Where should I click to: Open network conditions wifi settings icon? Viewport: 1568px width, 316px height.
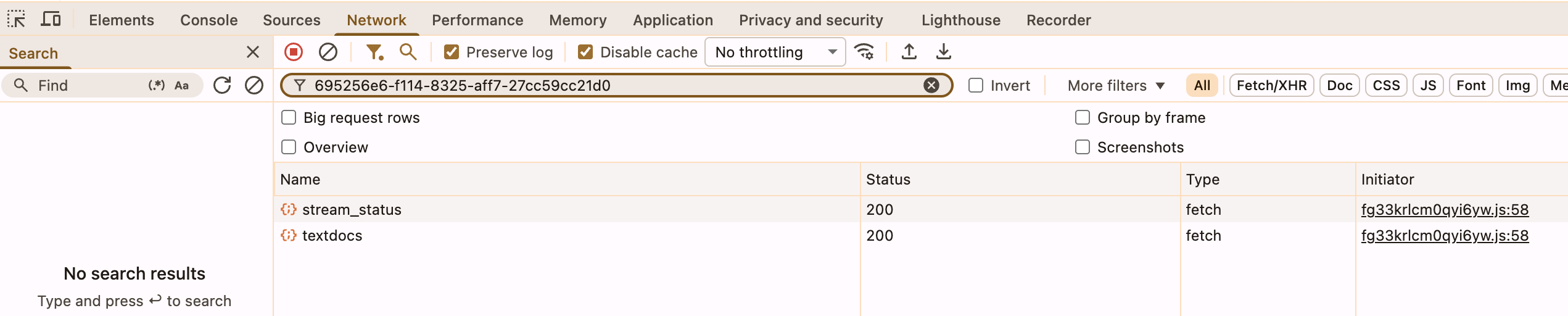pos(864,52)
